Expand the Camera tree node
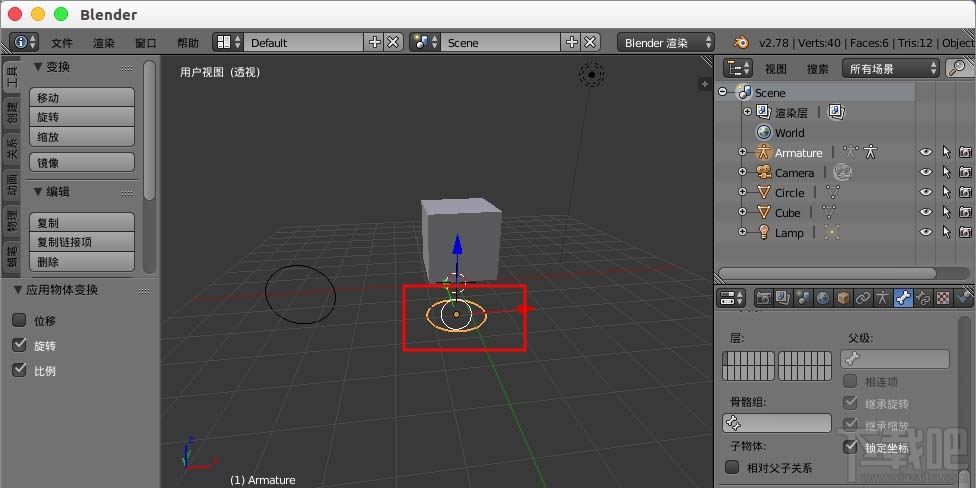The height and width of the screenshot is (488, 976). point(742,172)
